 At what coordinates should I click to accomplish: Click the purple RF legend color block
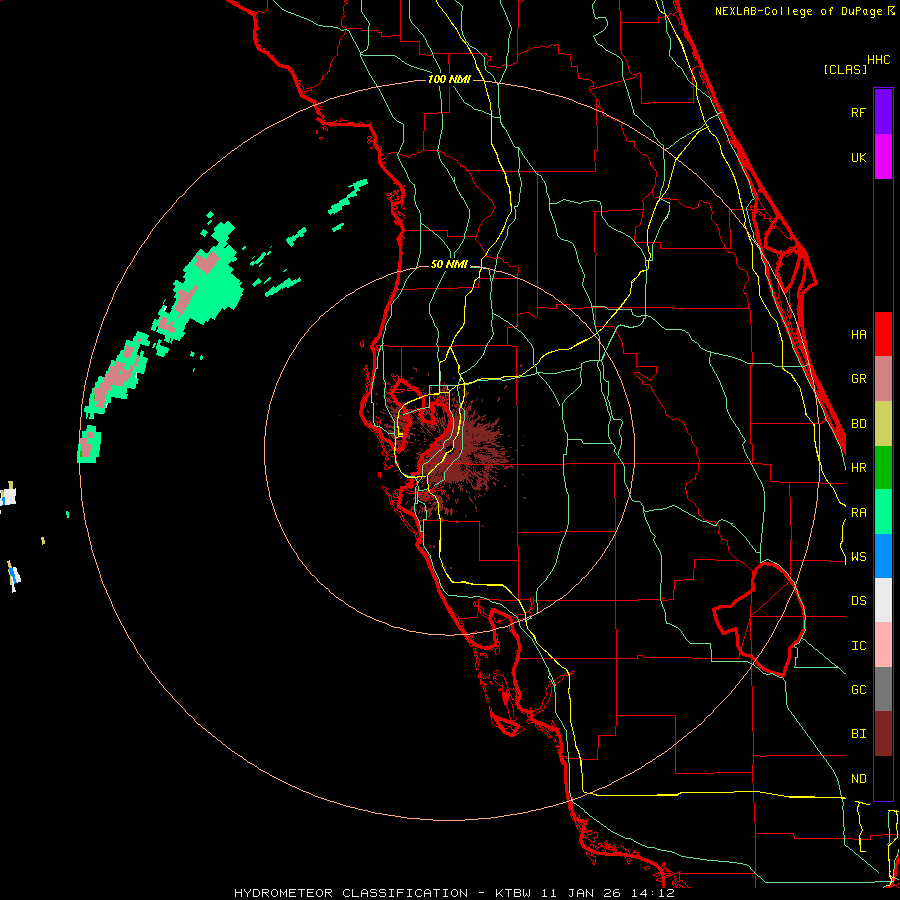(883, 112)
